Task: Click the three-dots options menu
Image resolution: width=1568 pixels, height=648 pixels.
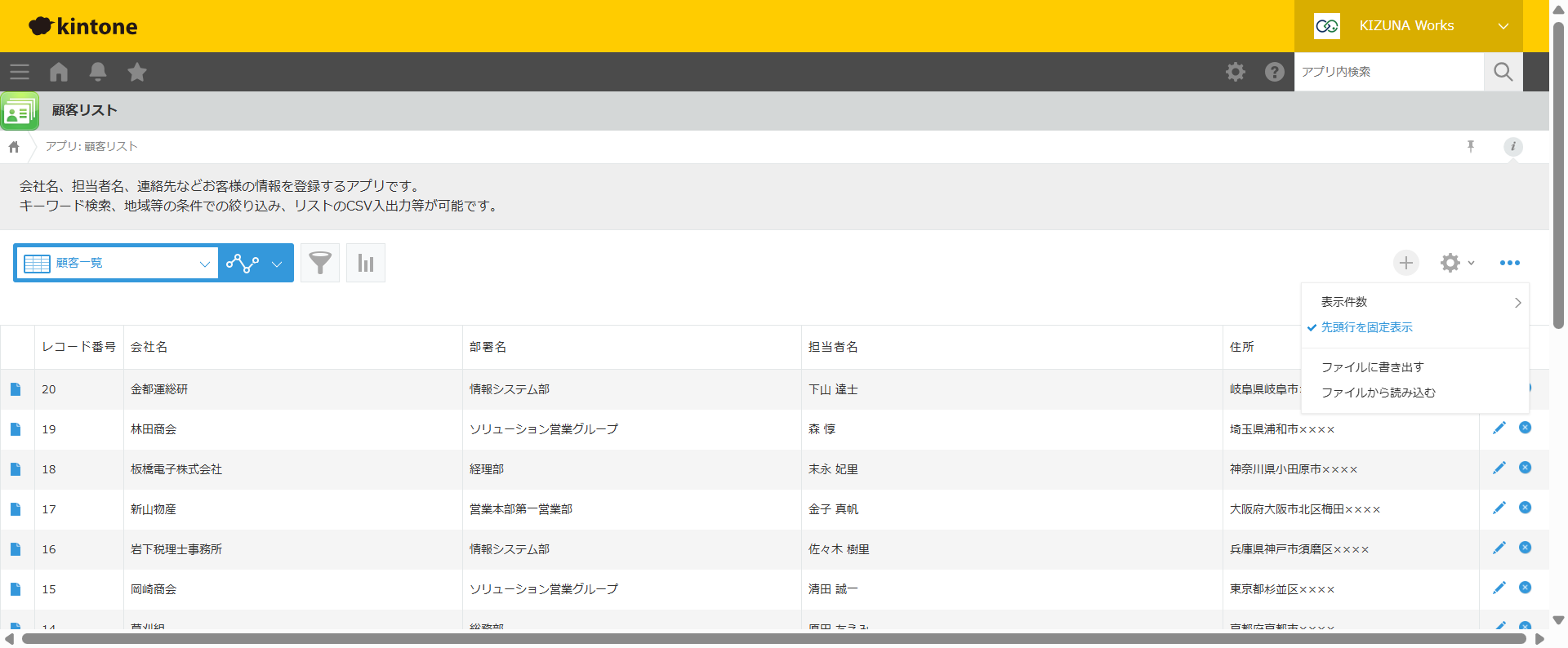Action: (x=1510, y=263)
